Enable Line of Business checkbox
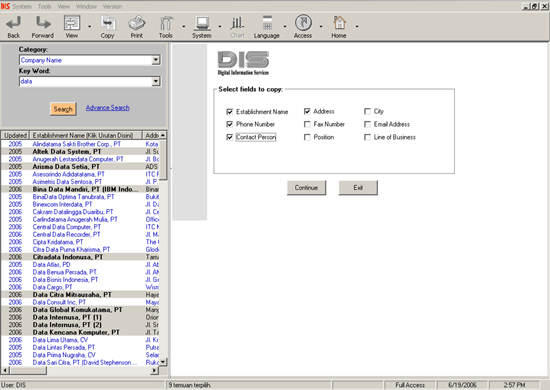The width and height of the screenshot is (550, 390). [367, 137]
